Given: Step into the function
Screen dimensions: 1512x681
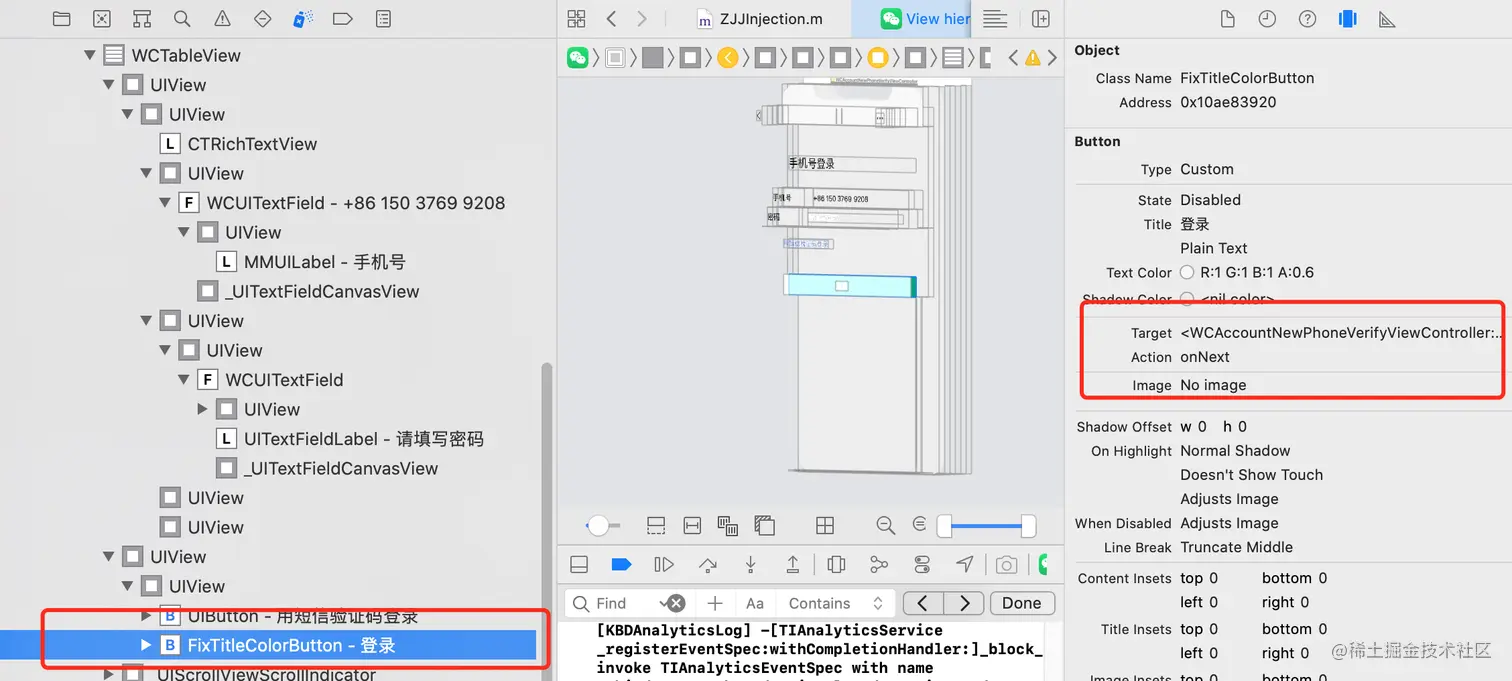Looking at the screenshot, I should [750, 565].
